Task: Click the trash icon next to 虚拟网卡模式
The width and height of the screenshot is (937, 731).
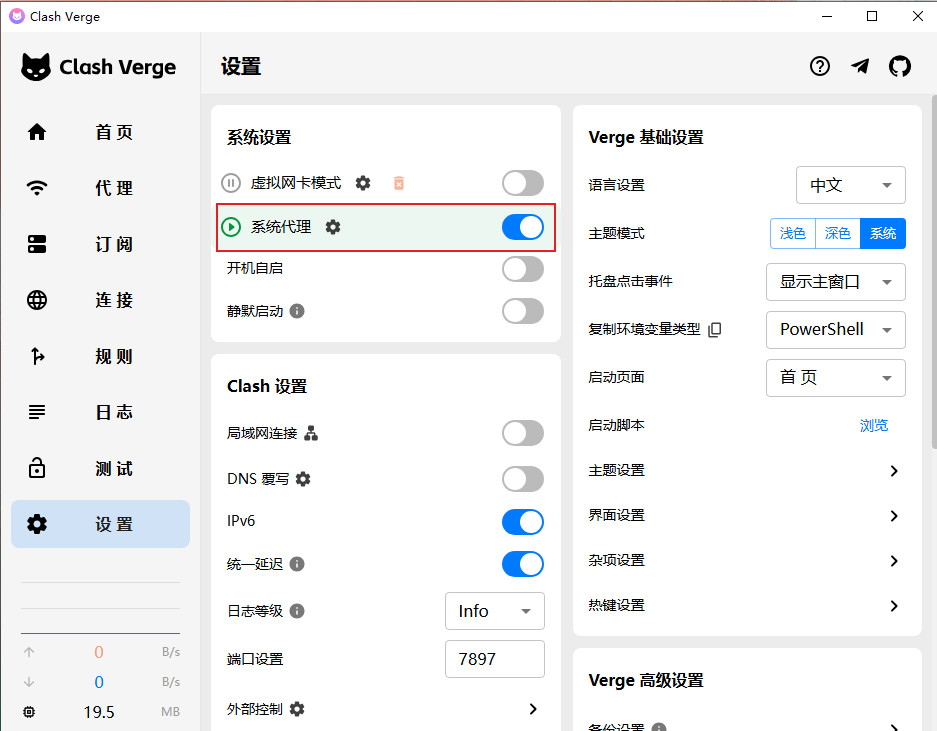Action: coord(398,183)
